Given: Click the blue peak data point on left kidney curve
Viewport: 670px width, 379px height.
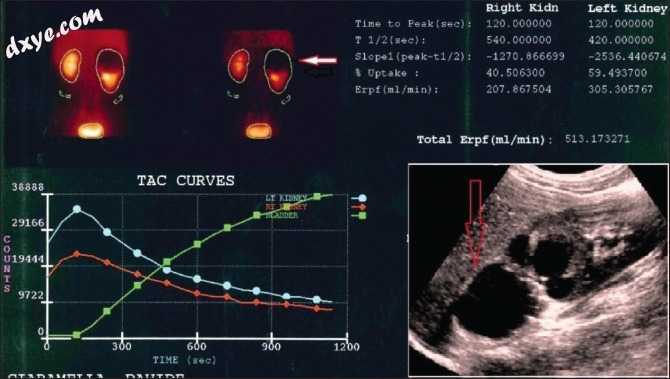Looking at the screenshot, I should pos(76,209).
